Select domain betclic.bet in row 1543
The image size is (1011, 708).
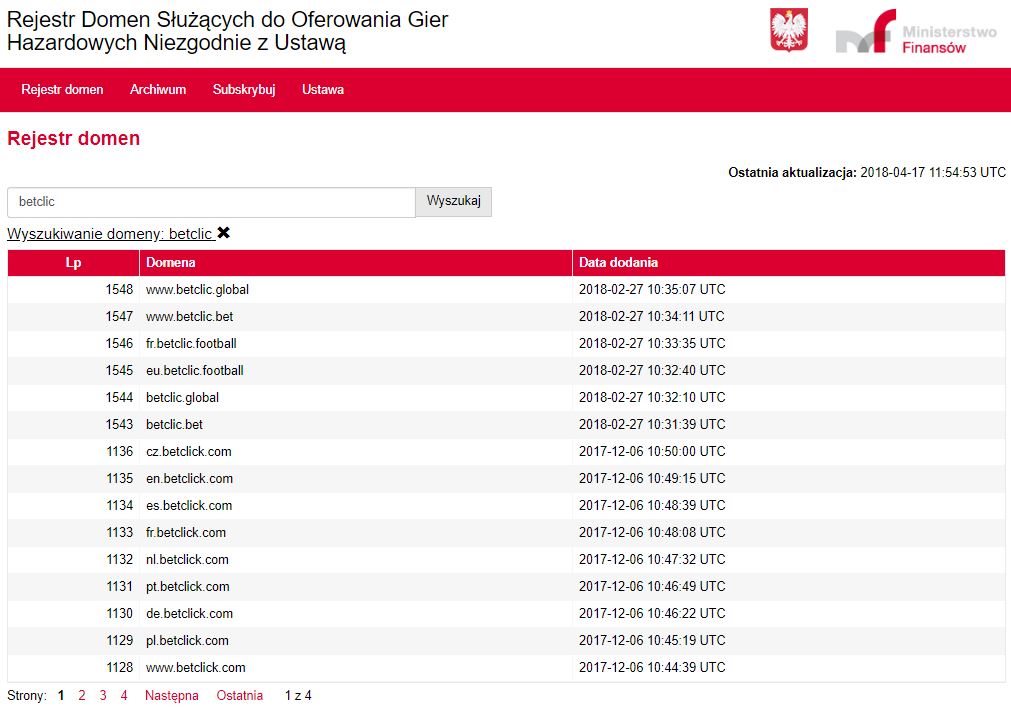pyautogui.click(x=175, y=425)
